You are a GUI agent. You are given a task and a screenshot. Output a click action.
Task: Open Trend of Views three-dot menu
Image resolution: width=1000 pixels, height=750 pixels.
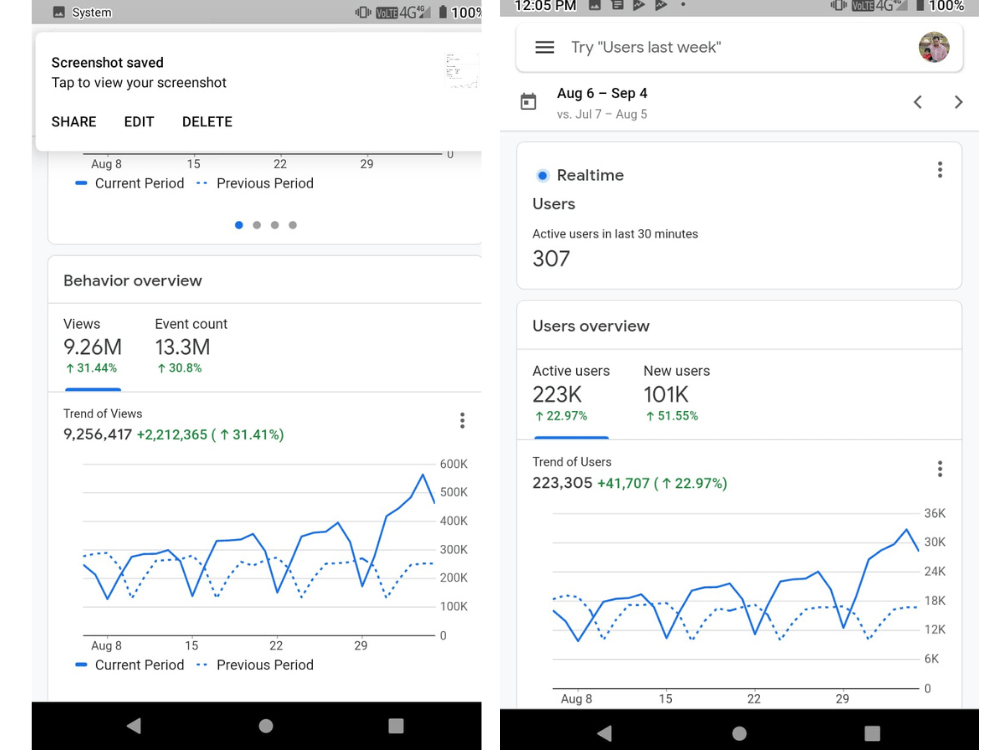462,420
